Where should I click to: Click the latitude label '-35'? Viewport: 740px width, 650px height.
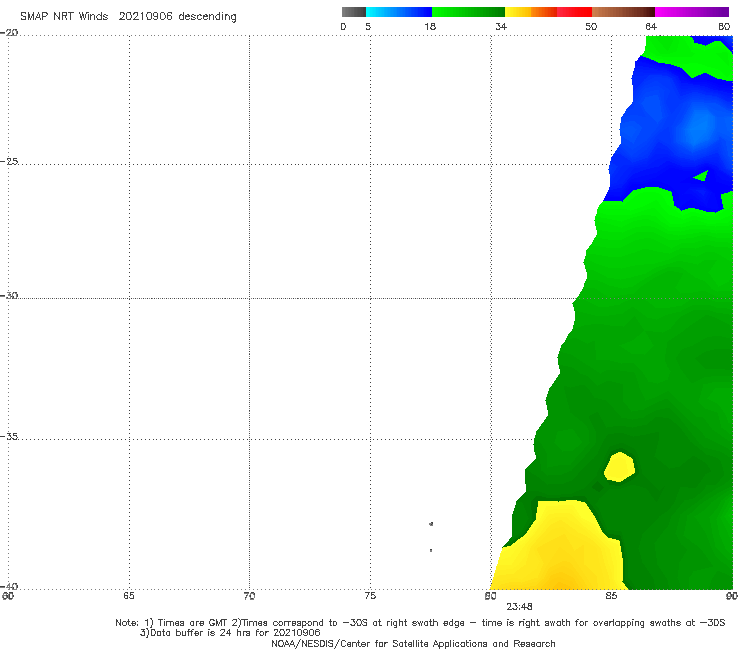pos(9,436)
